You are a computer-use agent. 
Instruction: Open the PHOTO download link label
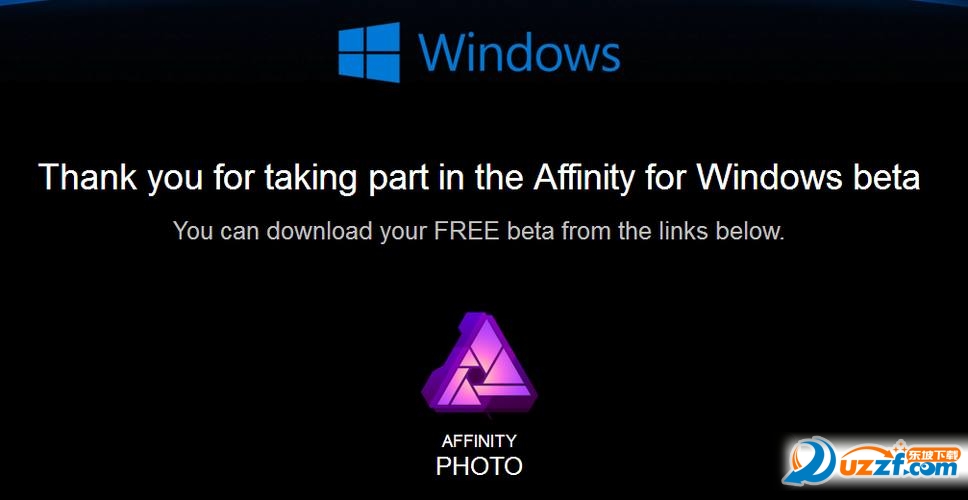479,467
